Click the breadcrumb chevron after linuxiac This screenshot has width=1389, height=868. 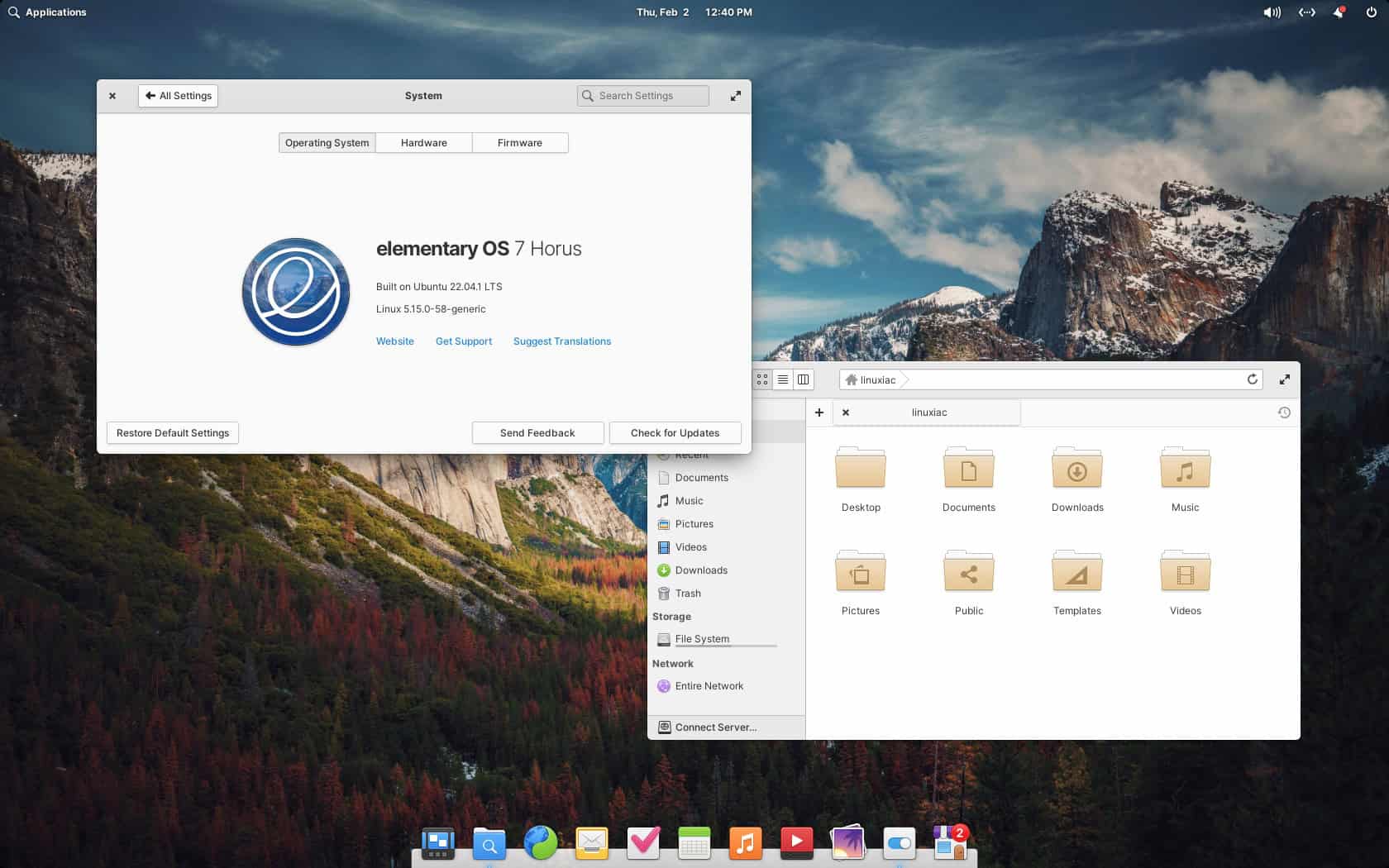906,379
